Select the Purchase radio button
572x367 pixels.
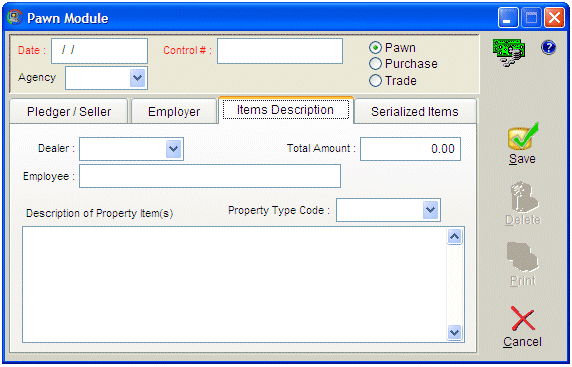click(375, 64)
